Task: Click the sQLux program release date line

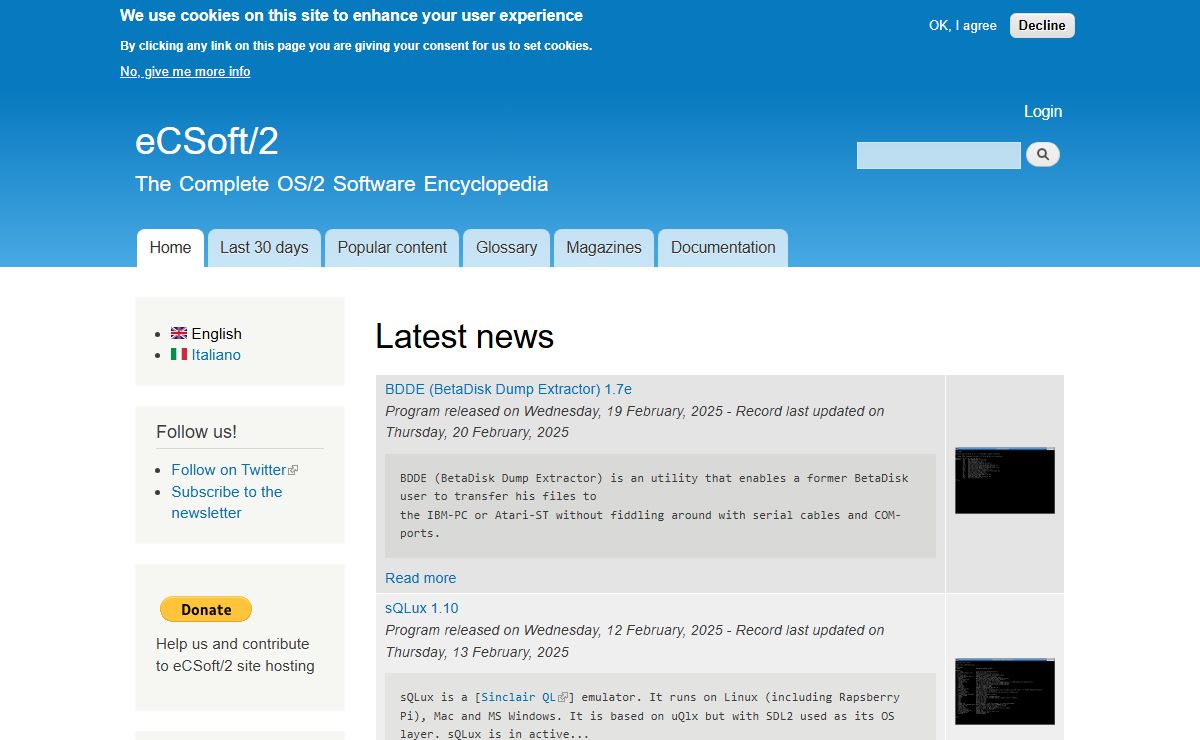Action: (635, 641)
